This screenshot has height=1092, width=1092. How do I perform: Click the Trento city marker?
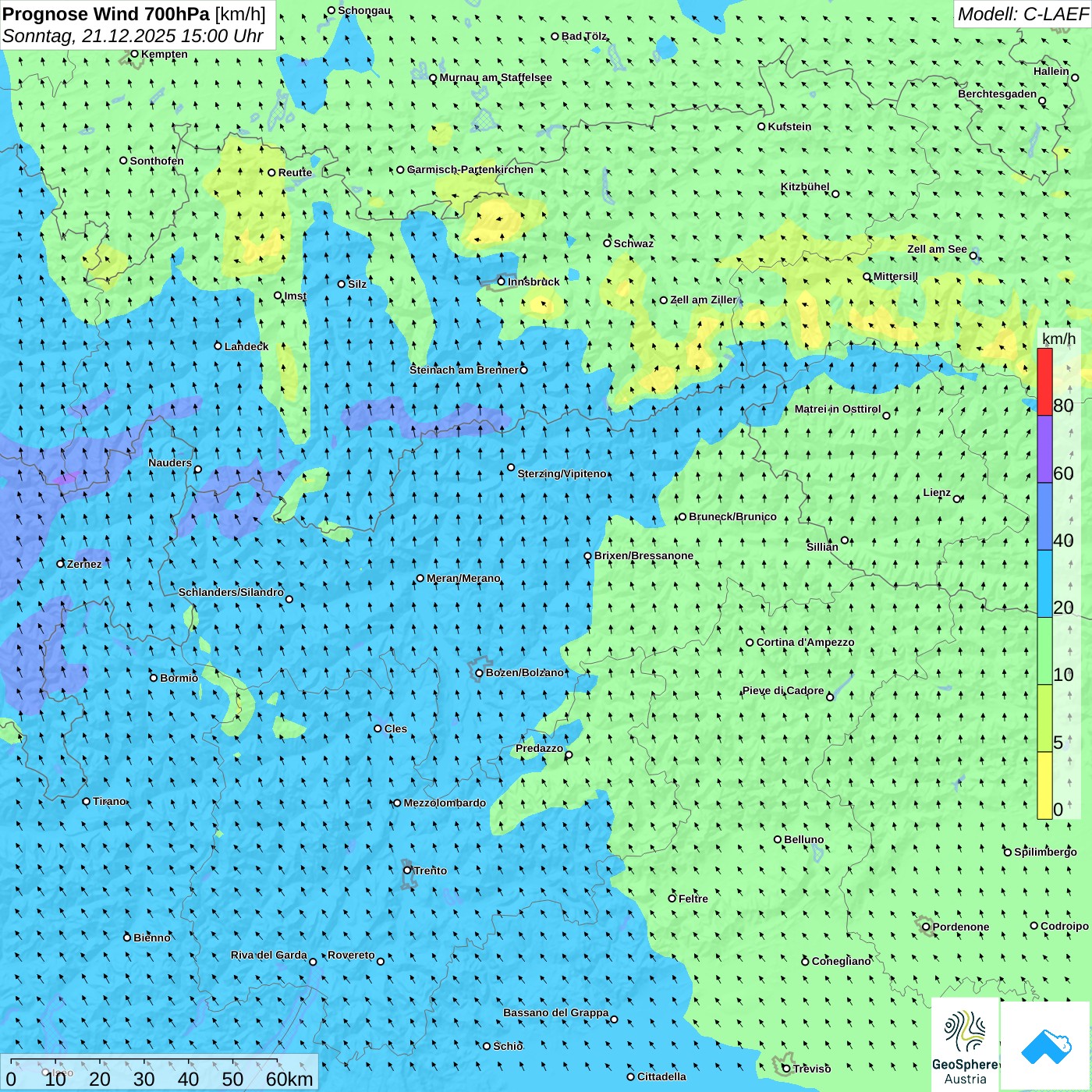pos(407,870)
